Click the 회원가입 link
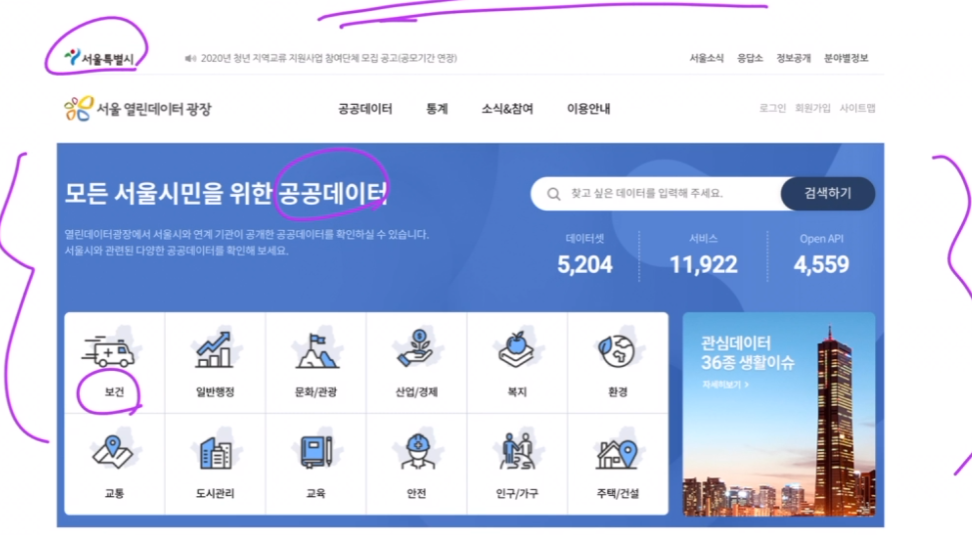972x535 pixels. pos(812,108)
